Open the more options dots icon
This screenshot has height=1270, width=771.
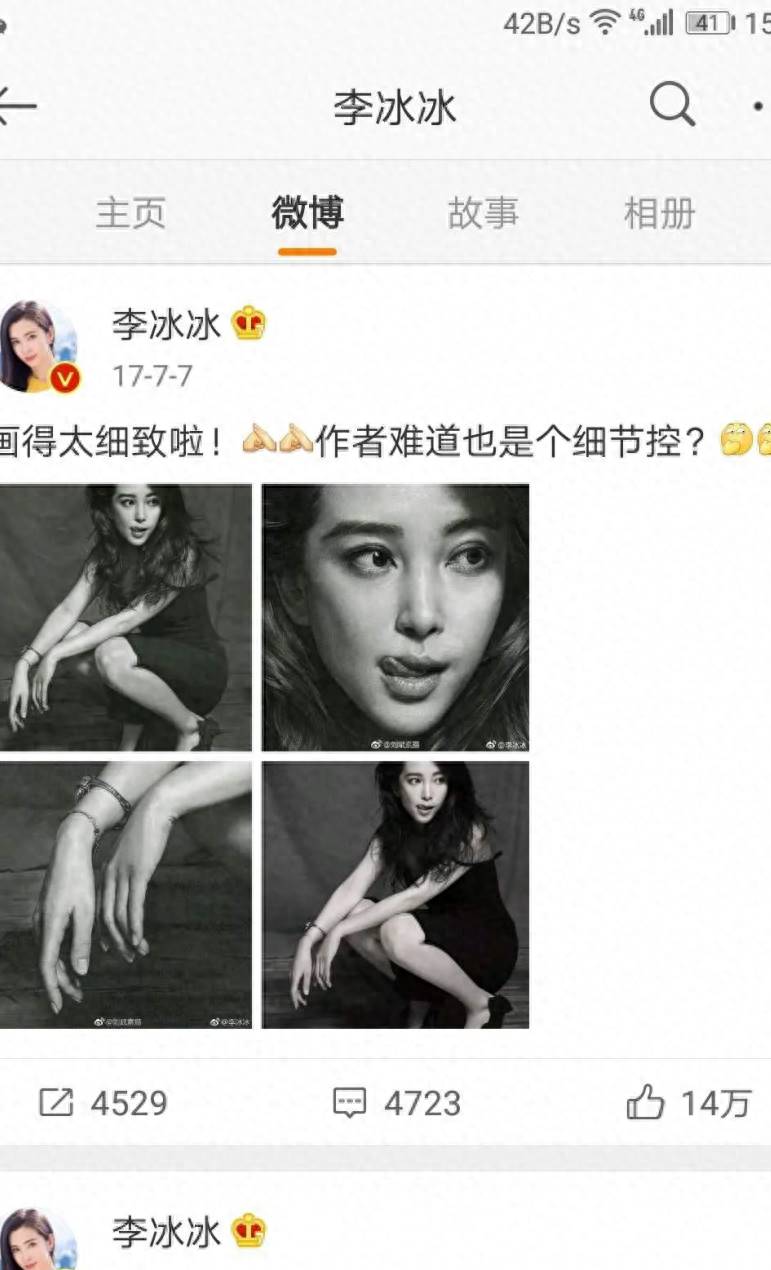pos(761,104)
